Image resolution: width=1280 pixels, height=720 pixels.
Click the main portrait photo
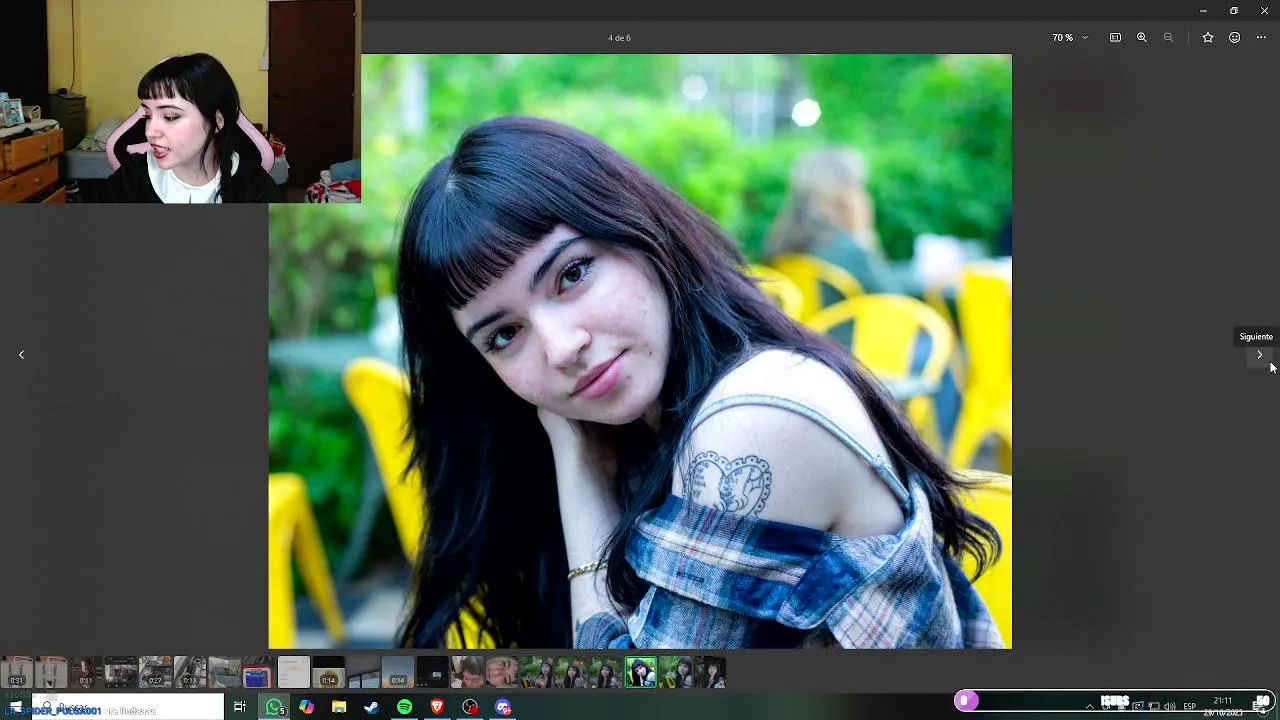pyautogui.click(x=640, y=351)
